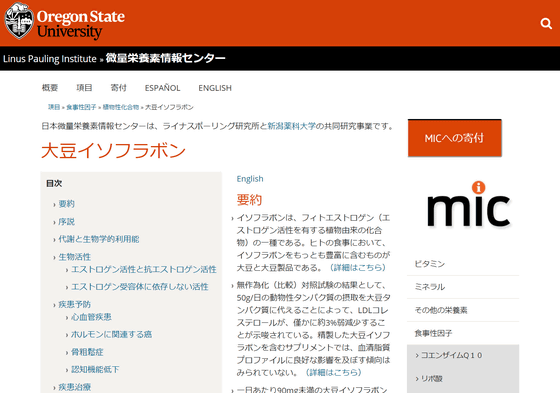Select the 概要 menu item
The image size is (560, 393).
tap(50, 88)
